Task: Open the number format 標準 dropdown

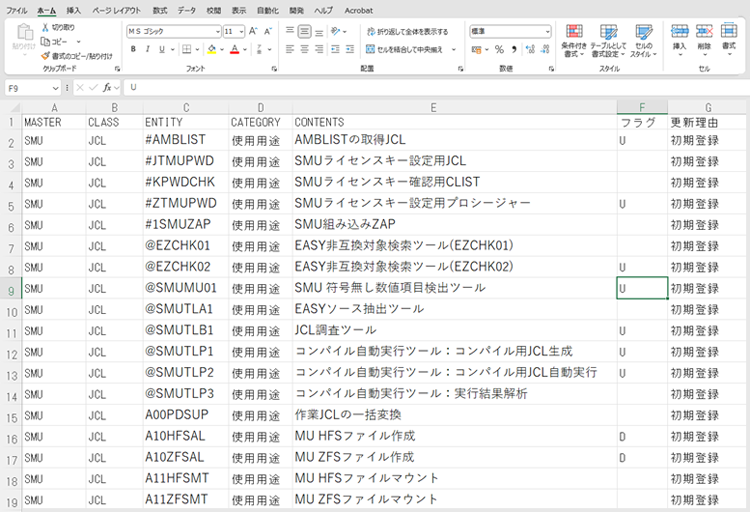Action: click(547, 32)
